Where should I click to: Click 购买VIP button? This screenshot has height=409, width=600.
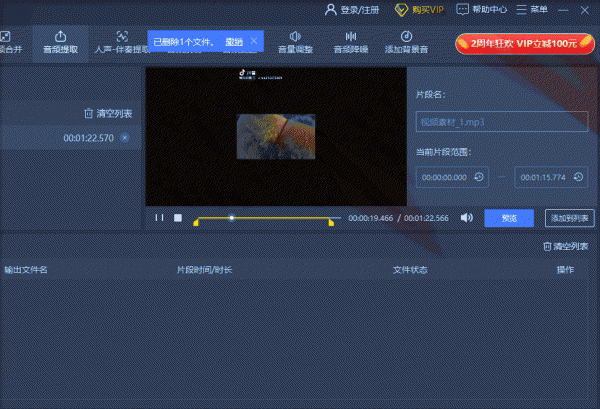[x=419, y=10]
